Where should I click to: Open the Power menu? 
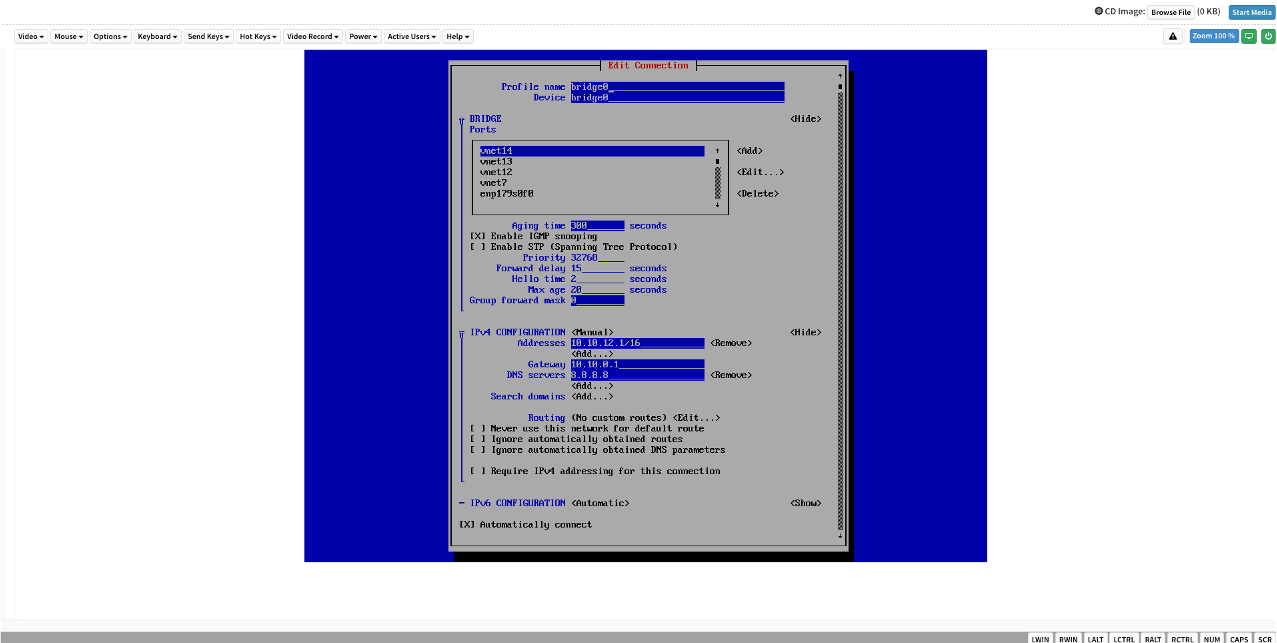363,36
